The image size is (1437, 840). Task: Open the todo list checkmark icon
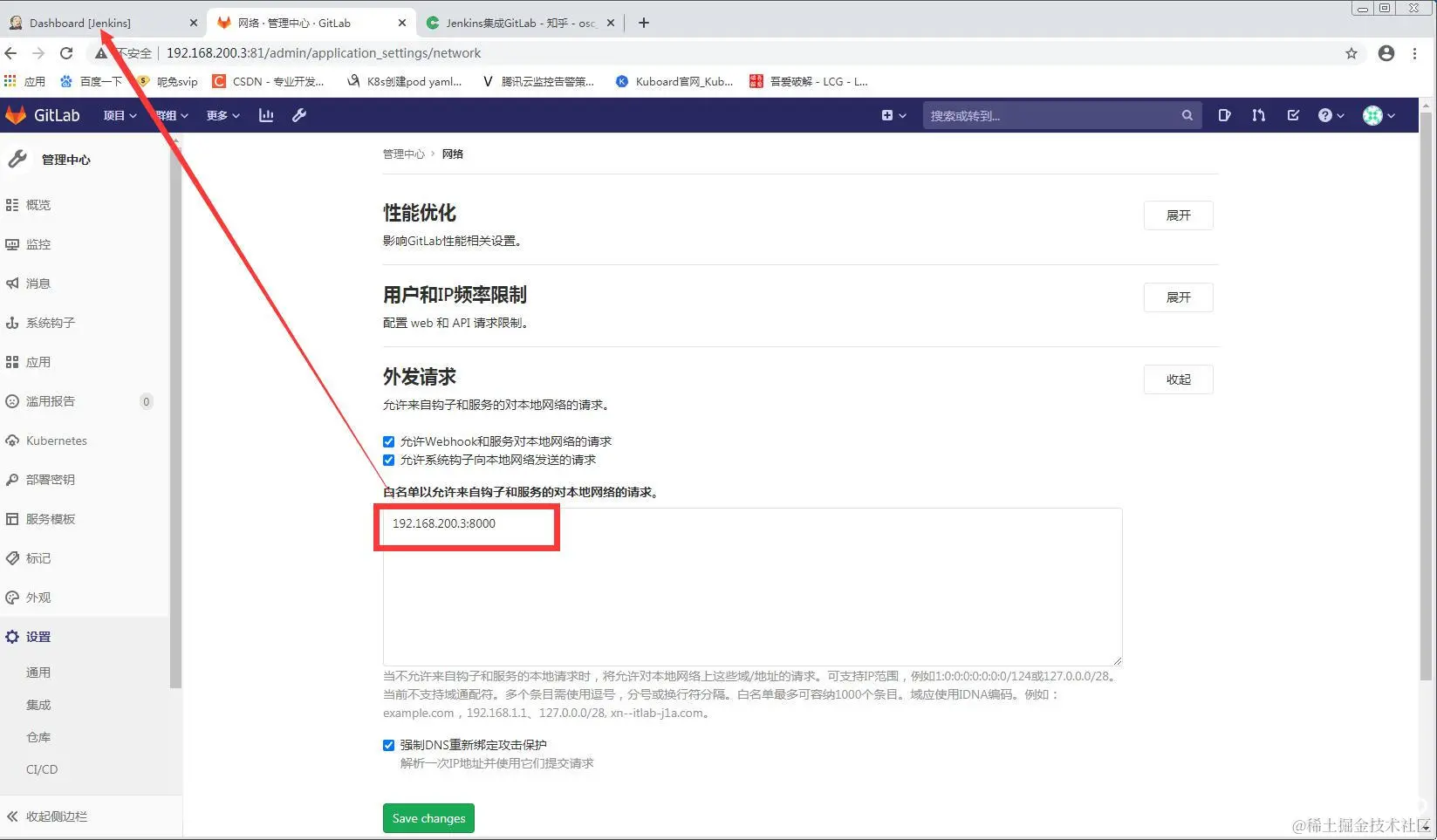point(1294,114)
